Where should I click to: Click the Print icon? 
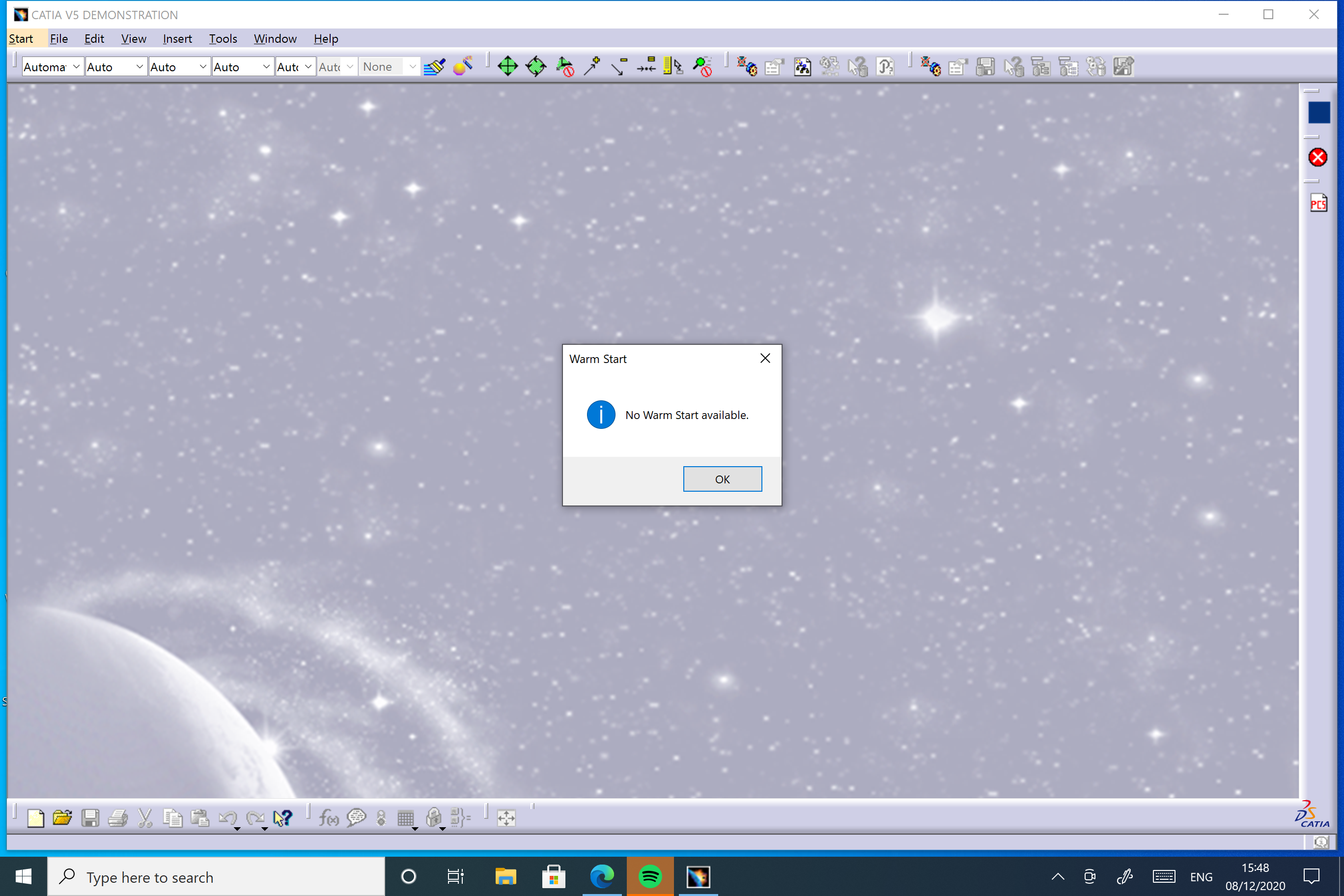tap(118, 818)
